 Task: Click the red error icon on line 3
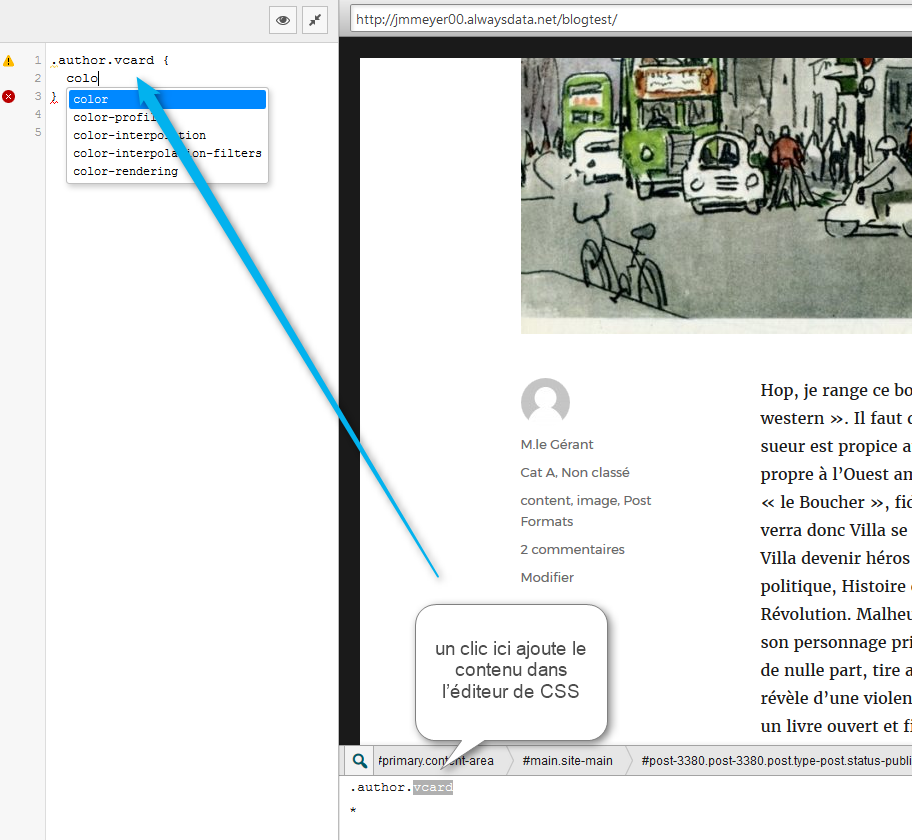click(9, 97)
